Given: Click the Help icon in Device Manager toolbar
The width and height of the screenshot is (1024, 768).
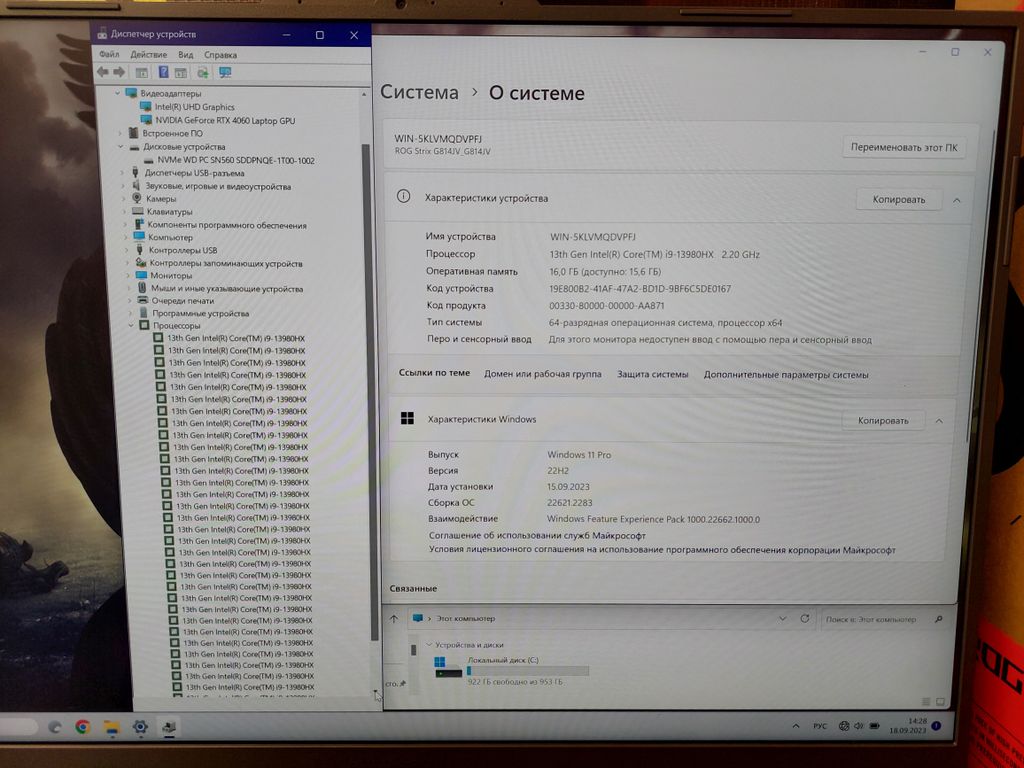Looking at the screenshot, I should tap(163, 72).
